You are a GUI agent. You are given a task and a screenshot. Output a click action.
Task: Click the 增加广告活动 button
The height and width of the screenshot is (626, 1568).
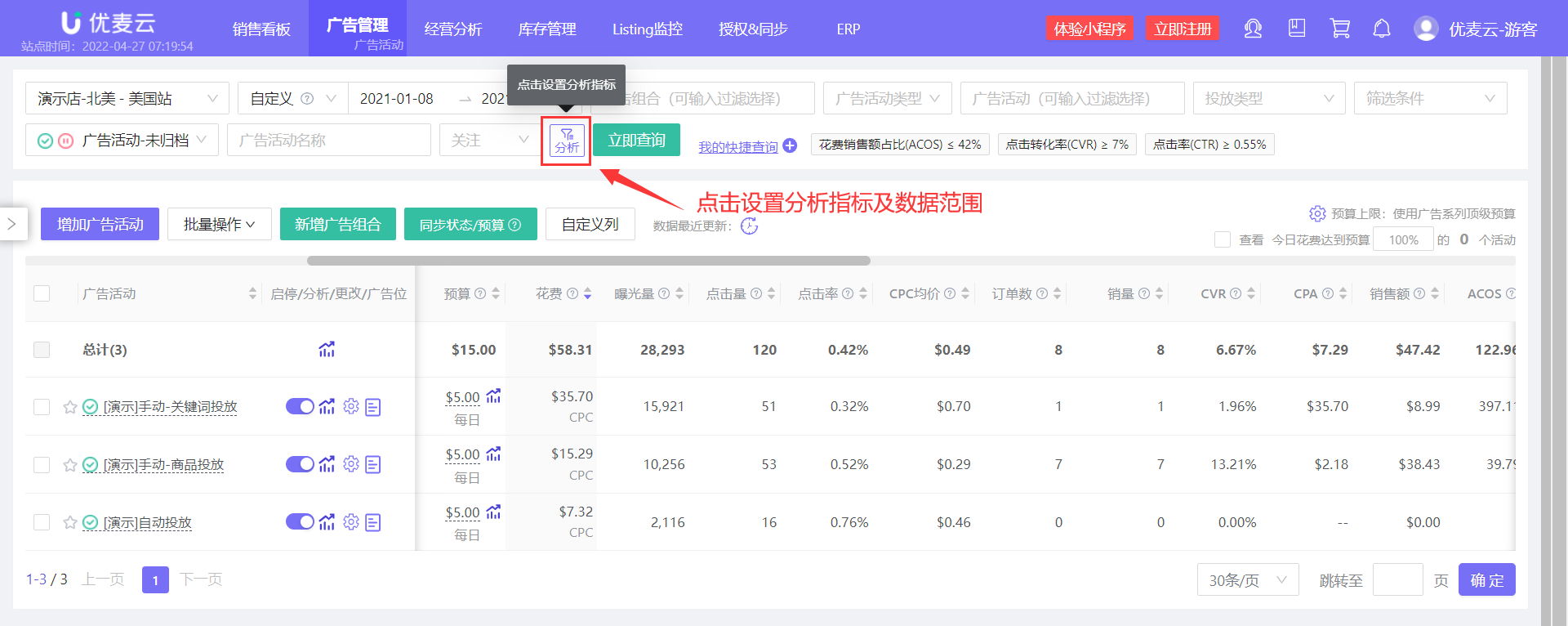pyautogui.click(x=100, y=224)
